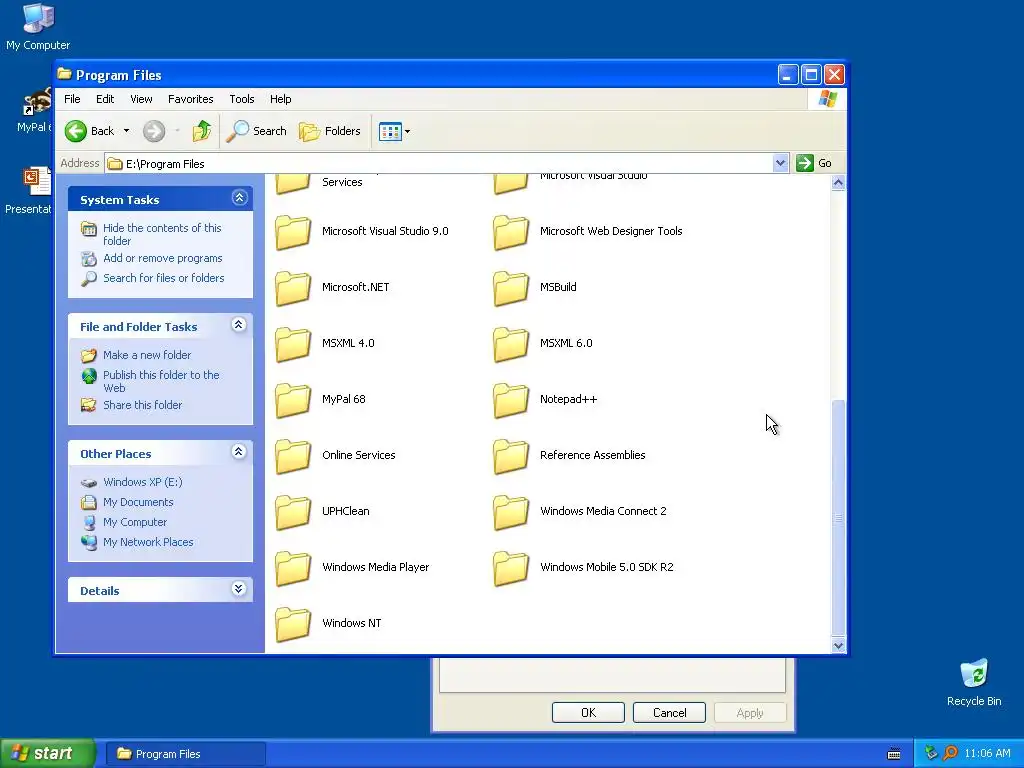The width and height of the screenshot is (1024, 768).
Task: Click the address field E:\Program Files
Action: click(x=438, y=163)
